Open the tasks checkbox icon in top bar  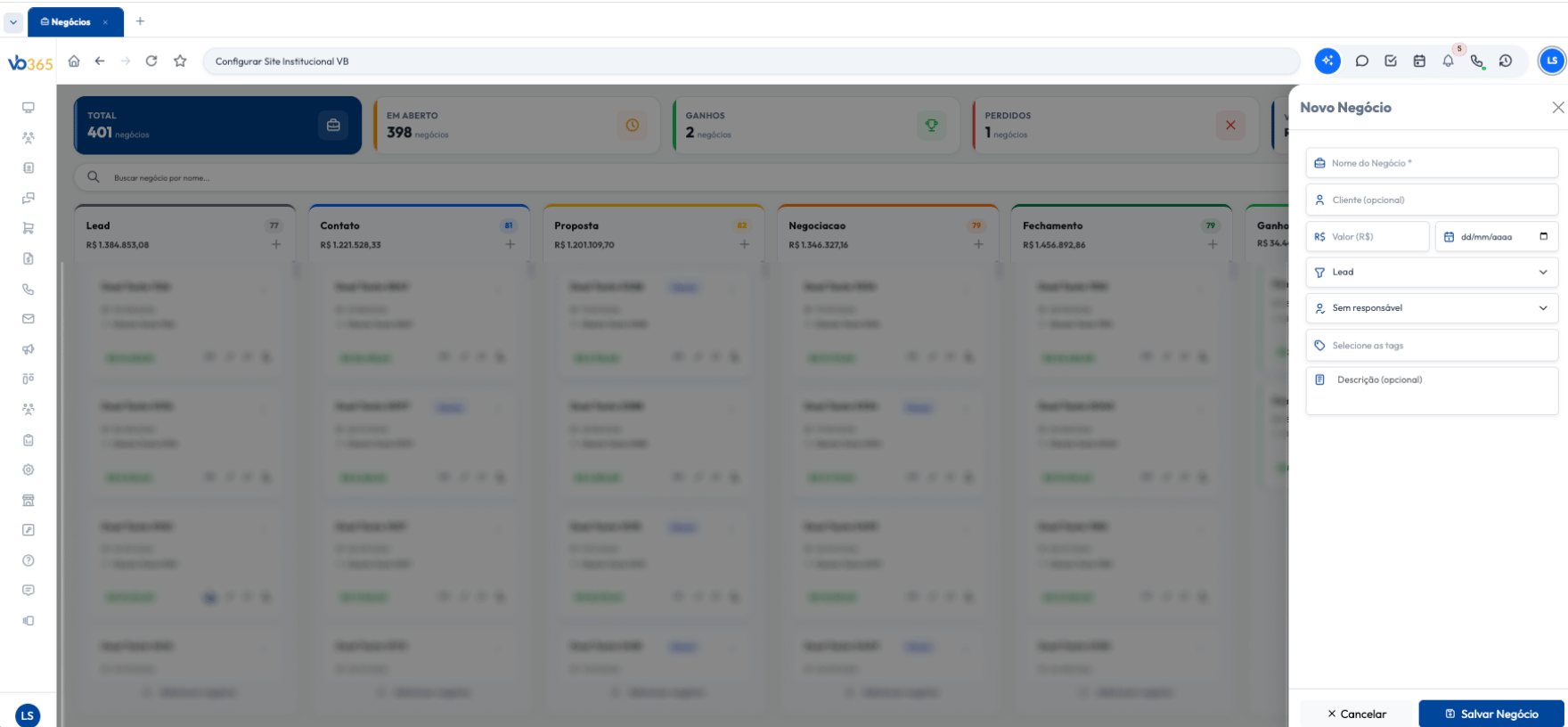[x=1391, y=61]
